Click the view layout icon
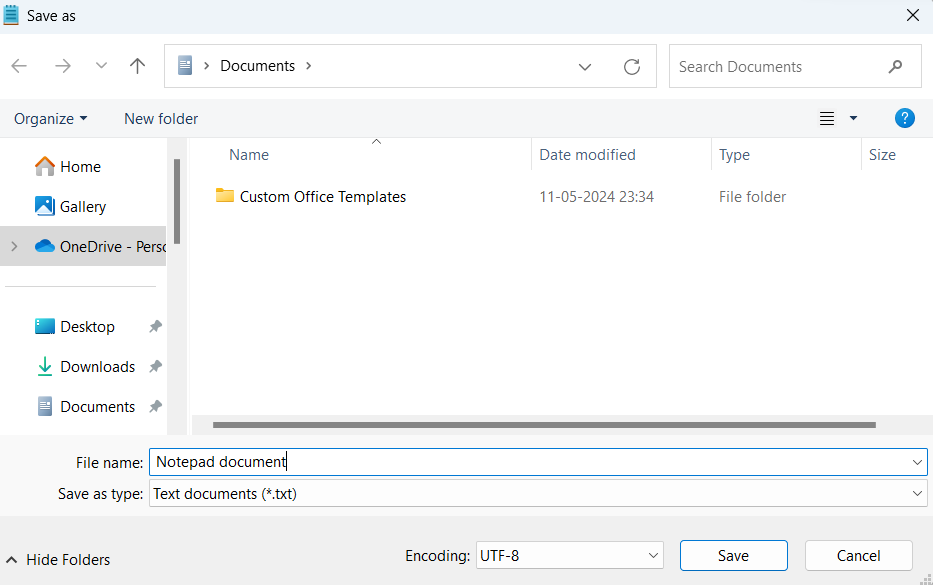933x585 pixels. point(827,118)
